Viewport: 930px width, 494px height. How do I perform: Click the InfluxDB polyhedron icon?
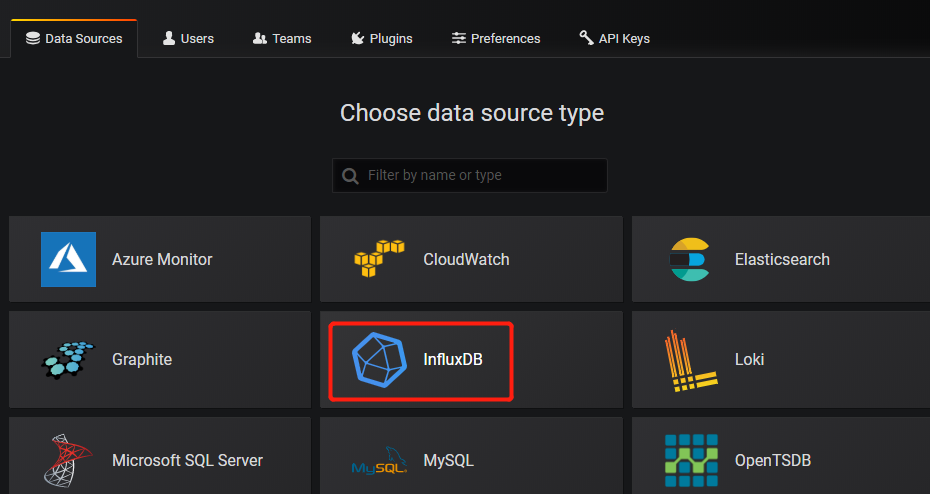380,359
